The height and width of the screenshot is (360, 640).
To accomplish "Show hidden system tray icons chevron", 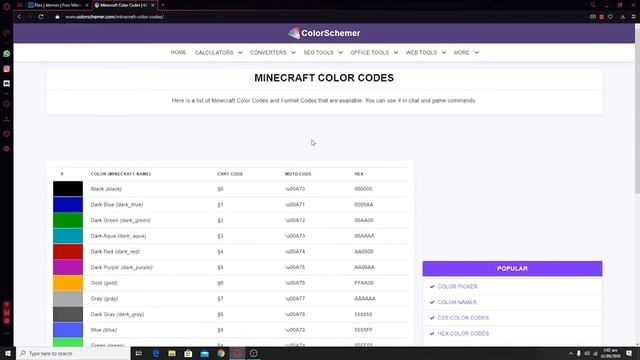I will click(571, 353).
